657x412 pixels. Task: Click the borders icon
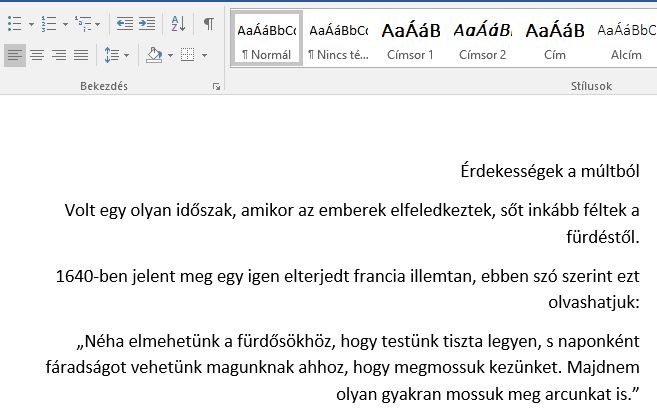pyautogui.click(x=186, y=54)
